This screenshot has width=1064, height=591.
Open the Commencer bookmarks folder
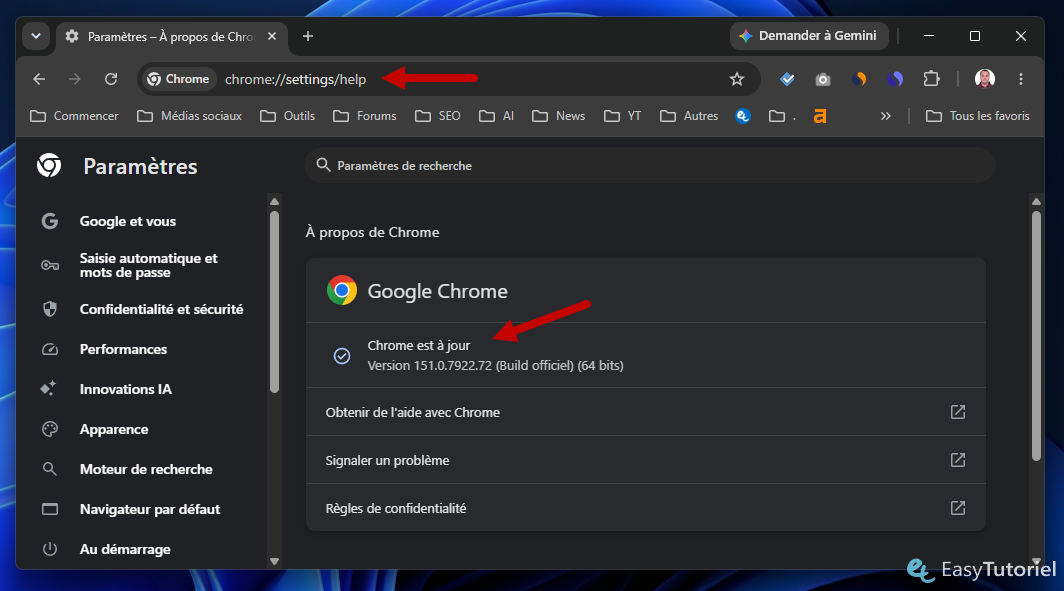[75, 116]
